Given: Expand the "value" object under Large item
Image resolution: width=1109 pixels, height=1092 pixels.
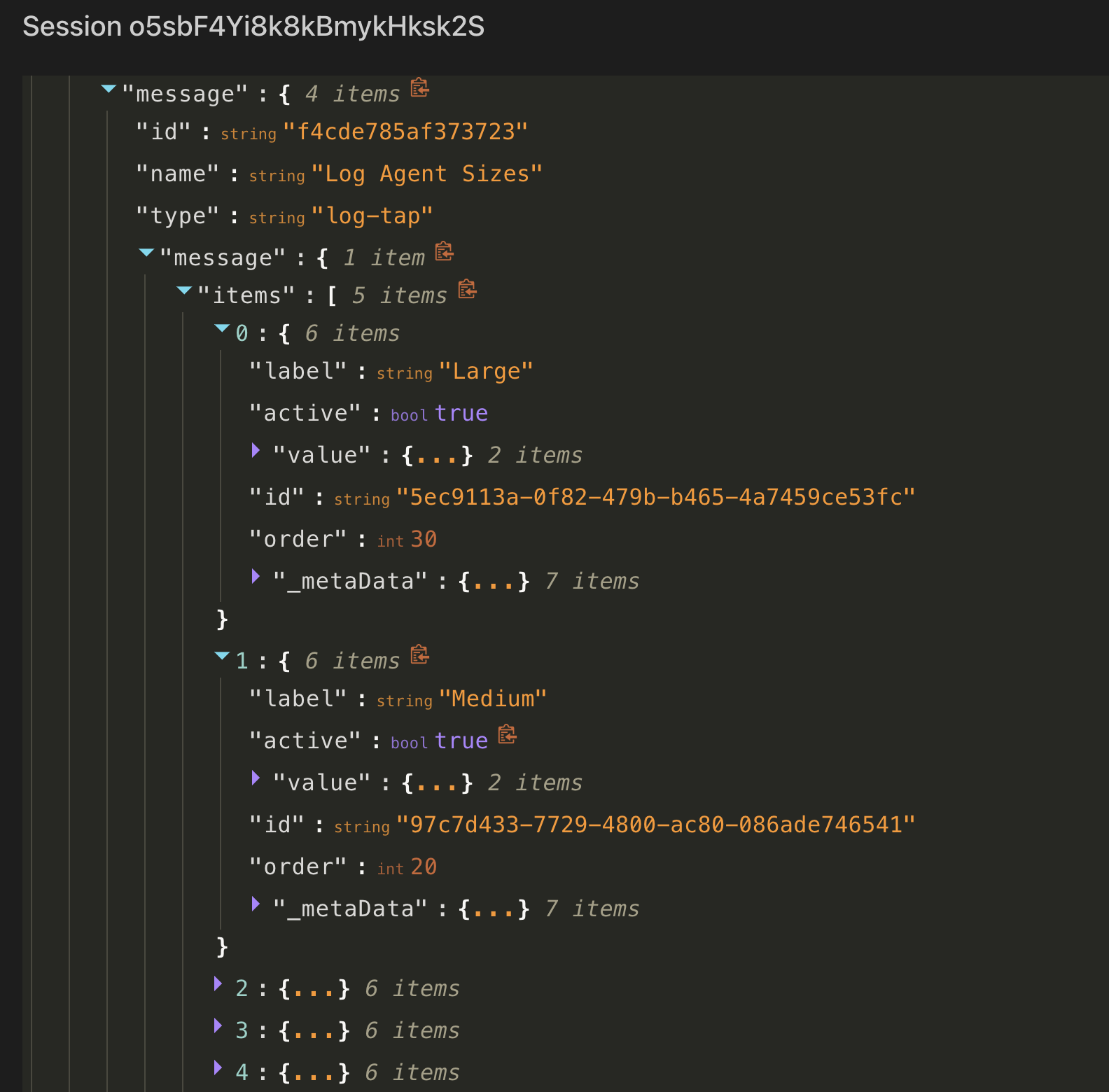Looking at the screenshot, I should click(x=256, y=450).
